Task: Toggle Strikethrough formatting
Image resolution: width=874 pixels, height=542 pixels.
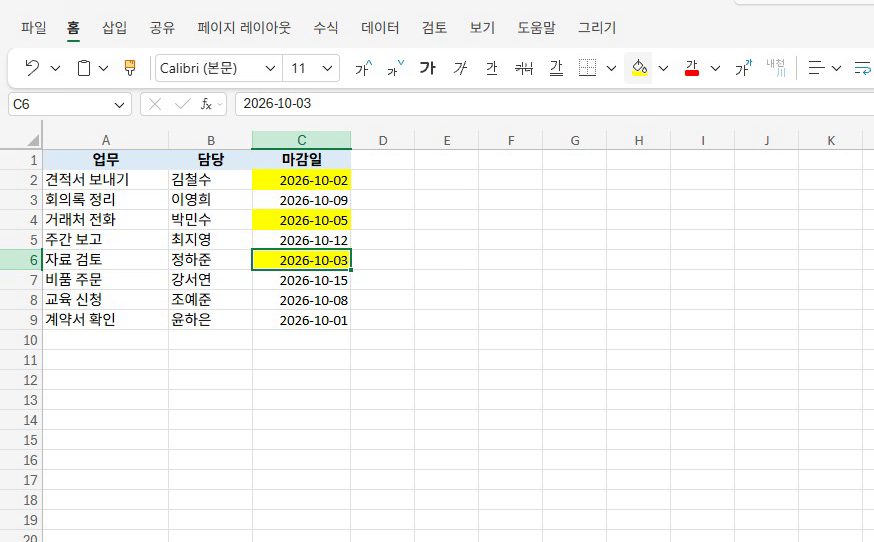Action: (x=524, y=68)
